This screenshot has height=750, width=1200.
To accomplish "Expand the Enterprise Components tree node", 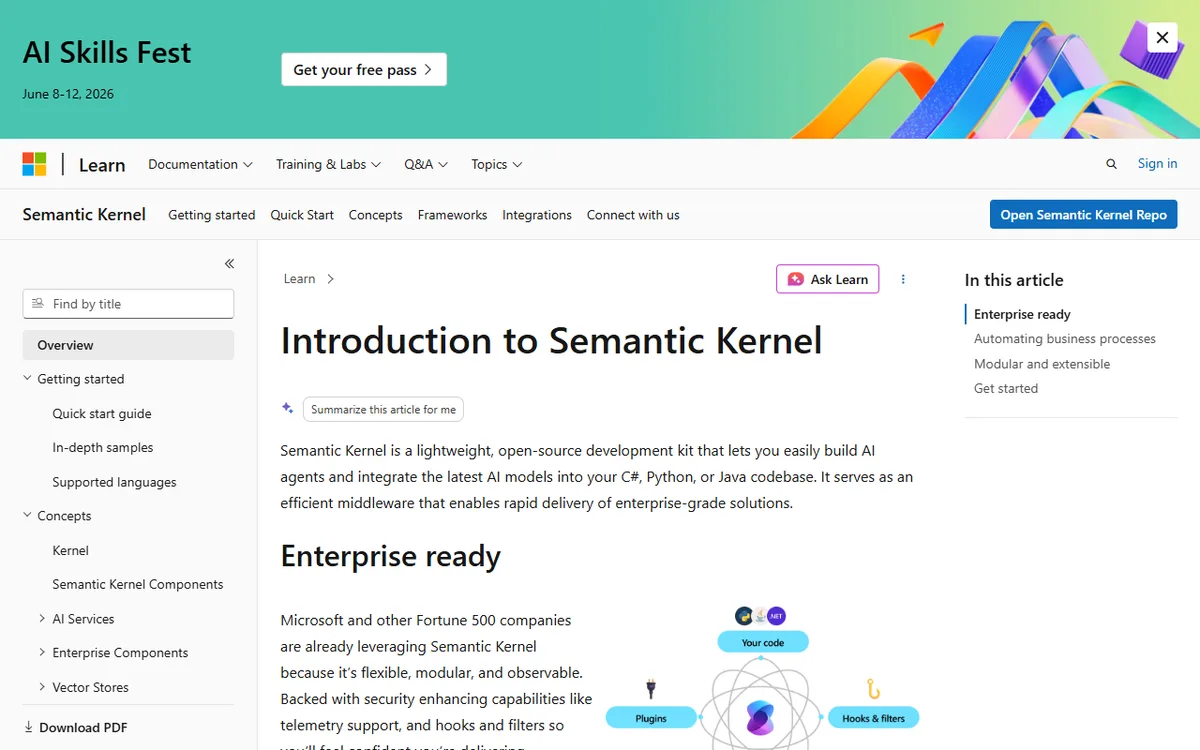I will [113, 653].
